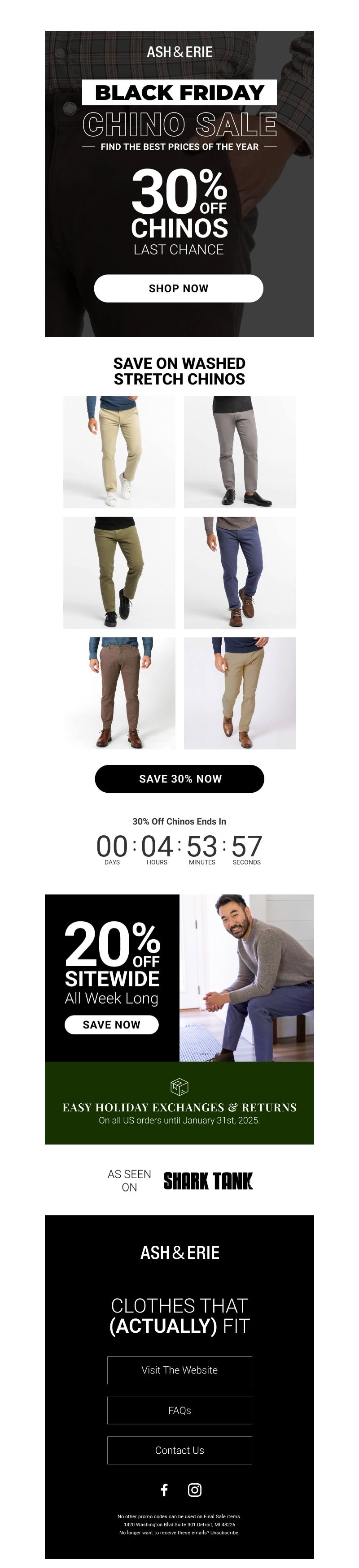Open the FAQs link

point(179,1410)
